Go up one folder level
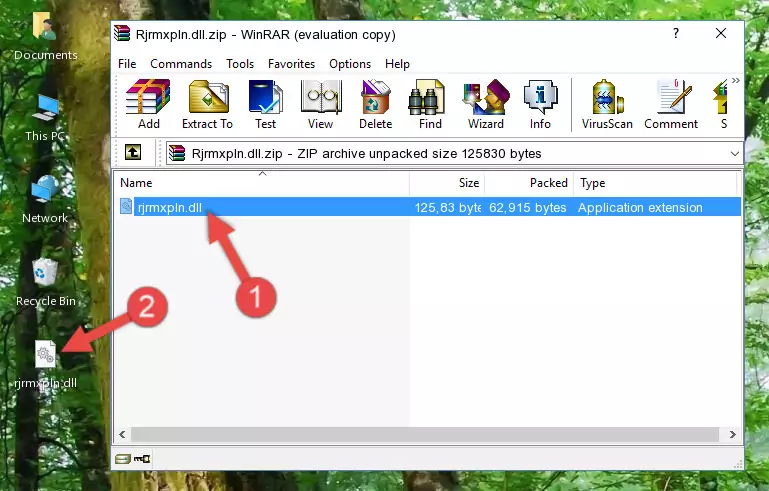 pyautogui.click(x=133, y=153)
